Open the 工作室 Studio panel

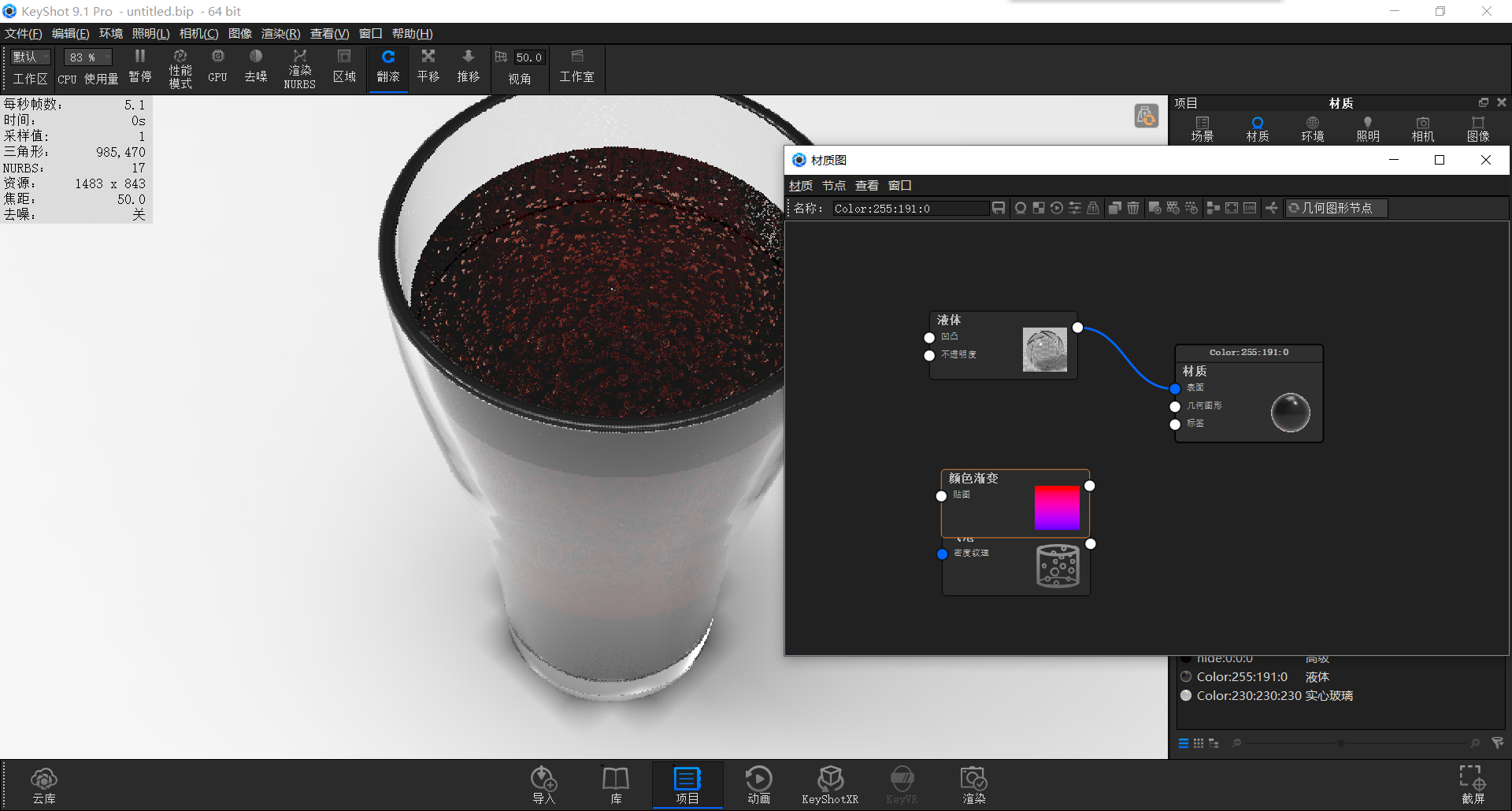coord(577,67)
